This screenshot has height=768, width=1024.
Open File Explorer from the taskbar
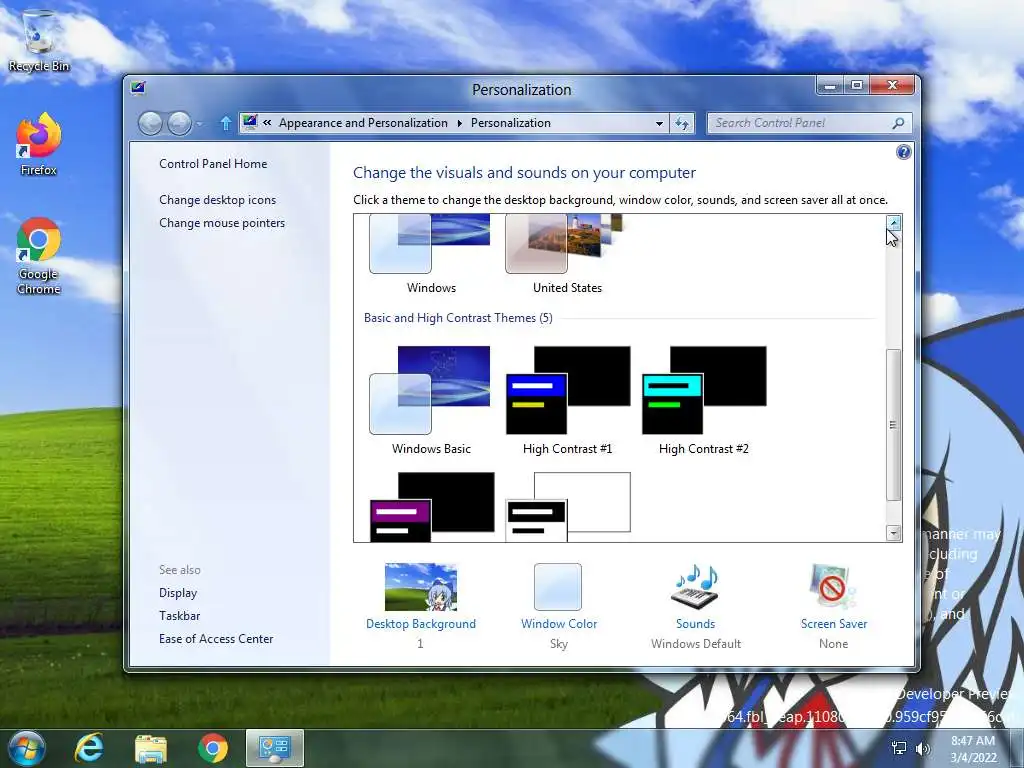pos(151,748)
